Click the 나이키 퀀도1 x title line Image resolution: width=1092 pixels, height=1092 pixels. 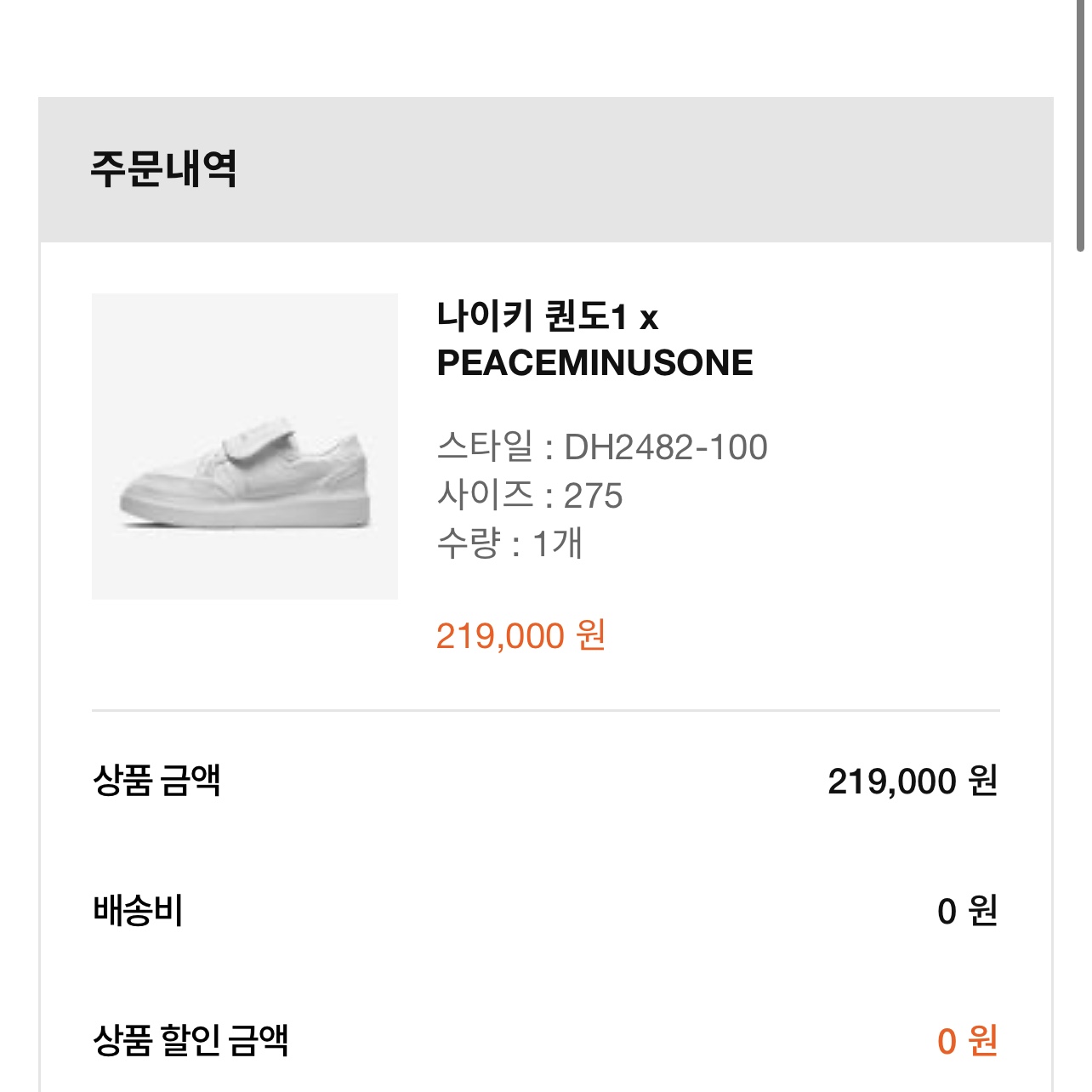tap(548, 317)
